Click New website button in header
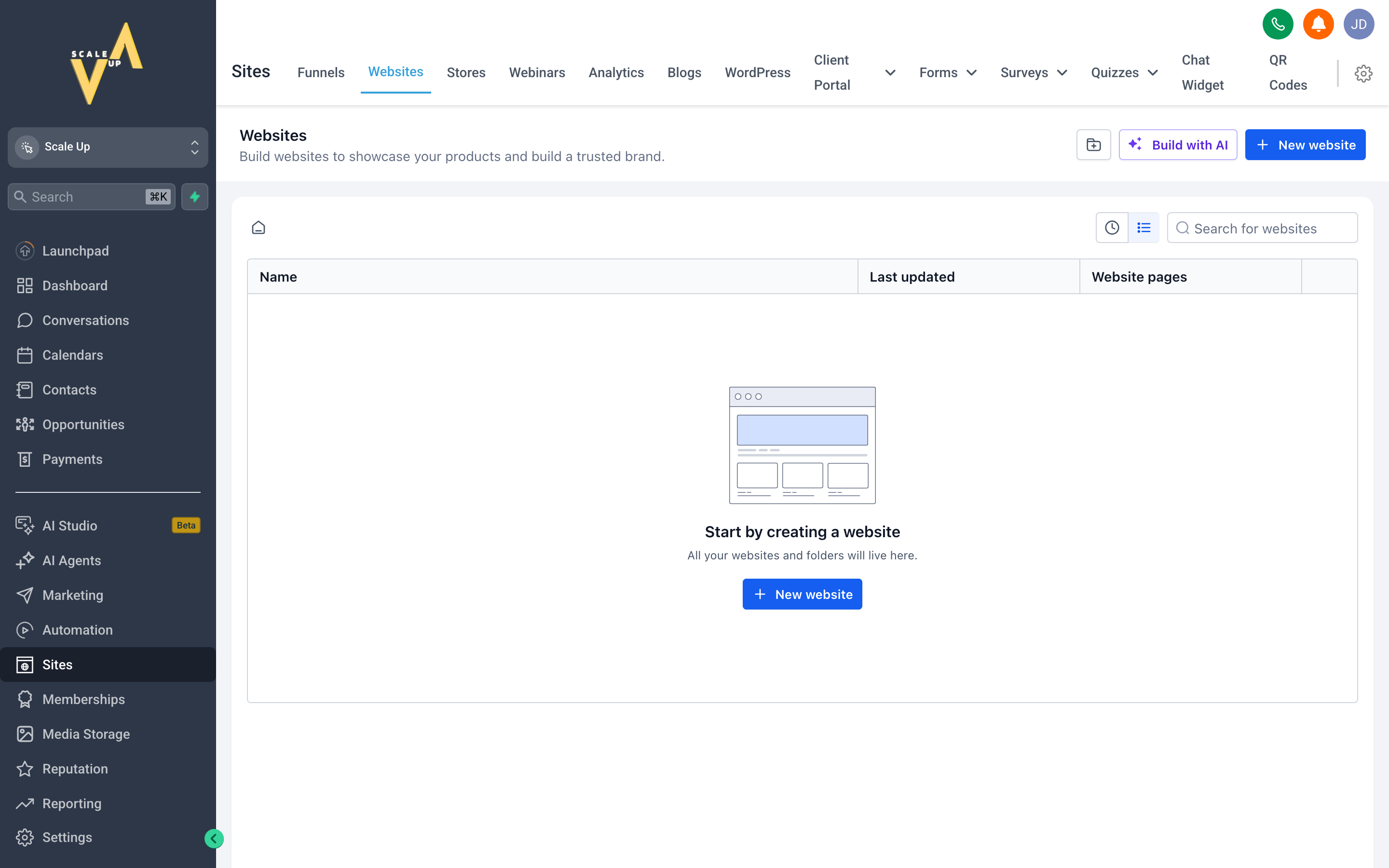Screen dimensions: 1389x868 (1305, 145)
